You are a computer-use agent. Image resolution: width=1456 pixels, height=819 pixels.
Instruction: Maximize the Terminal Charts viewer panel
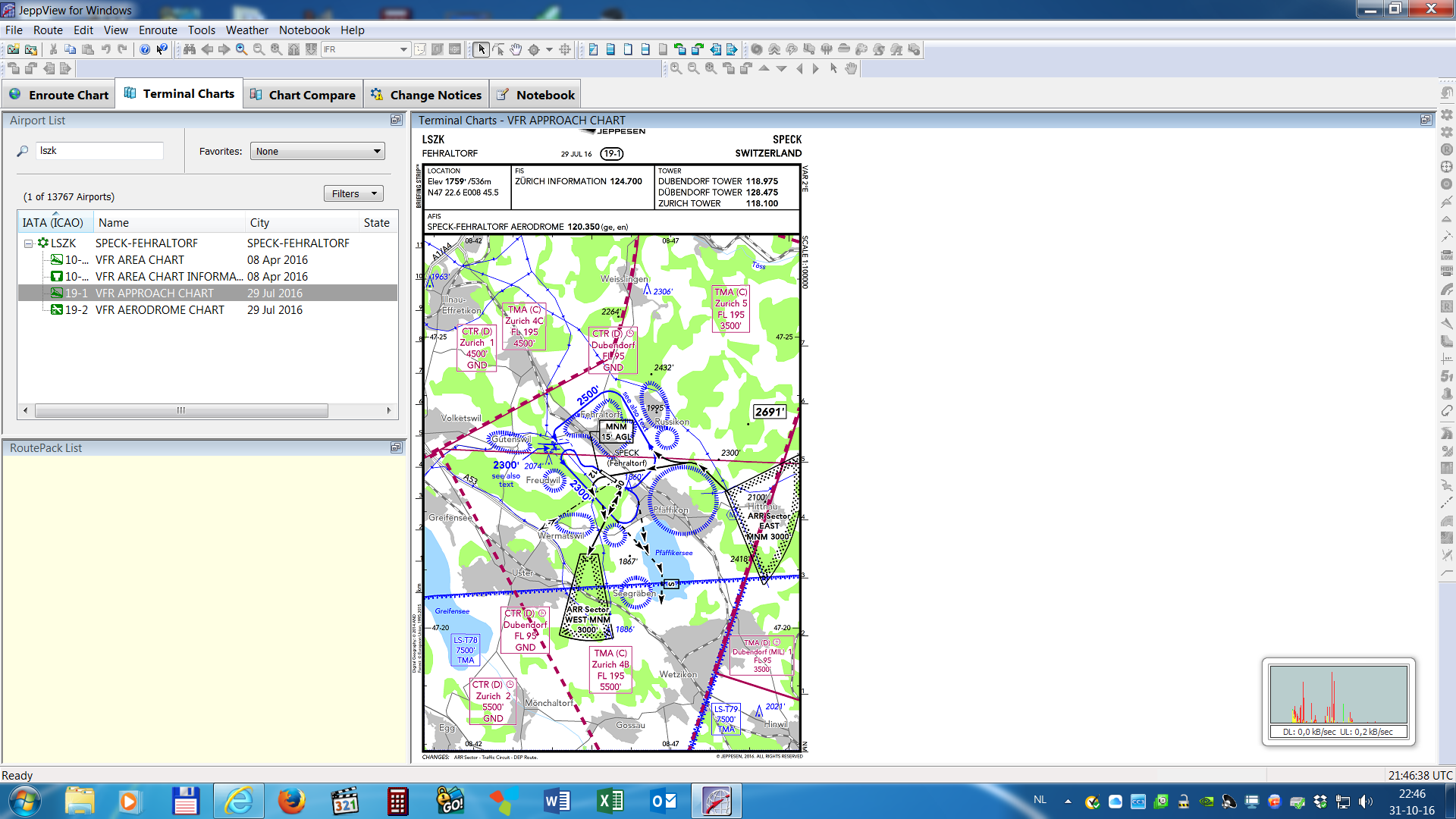tap(1426, 120)
